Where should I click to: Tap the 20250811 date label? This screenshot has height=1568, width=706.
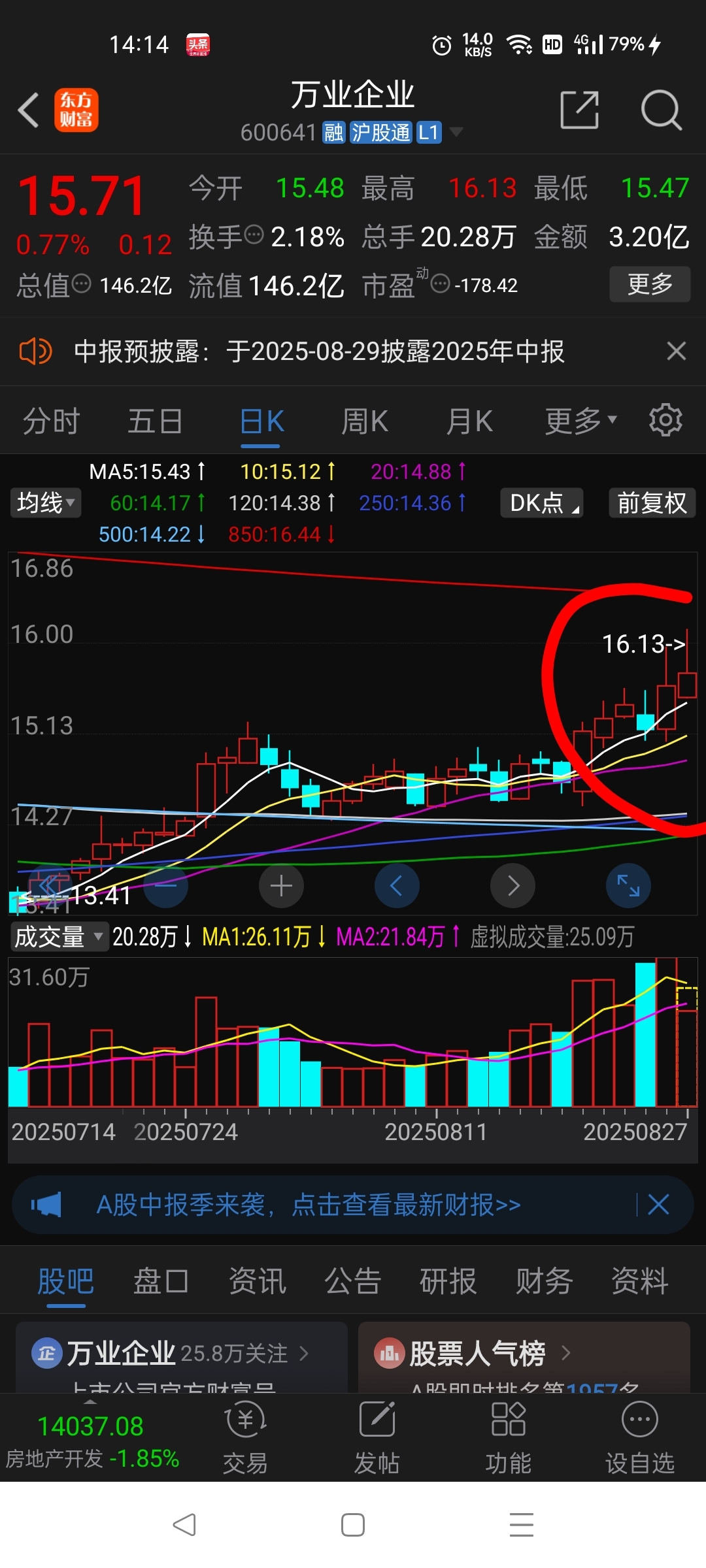436,1132
